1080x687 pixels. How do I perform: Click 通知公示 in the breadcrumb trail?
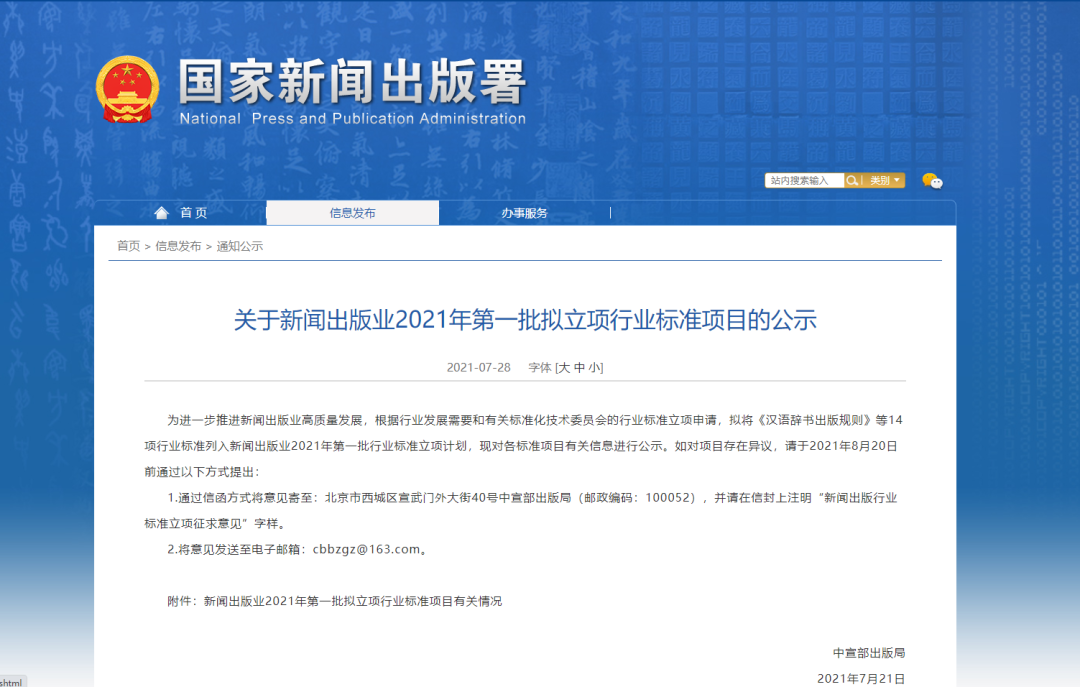[240, 246]
